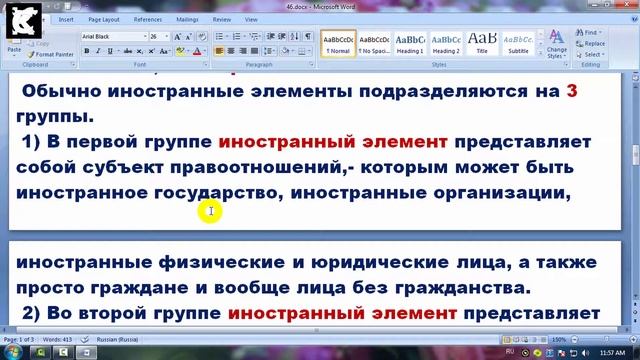Apply the Normal style
The image size is (640, 360).
coord(338,44)
